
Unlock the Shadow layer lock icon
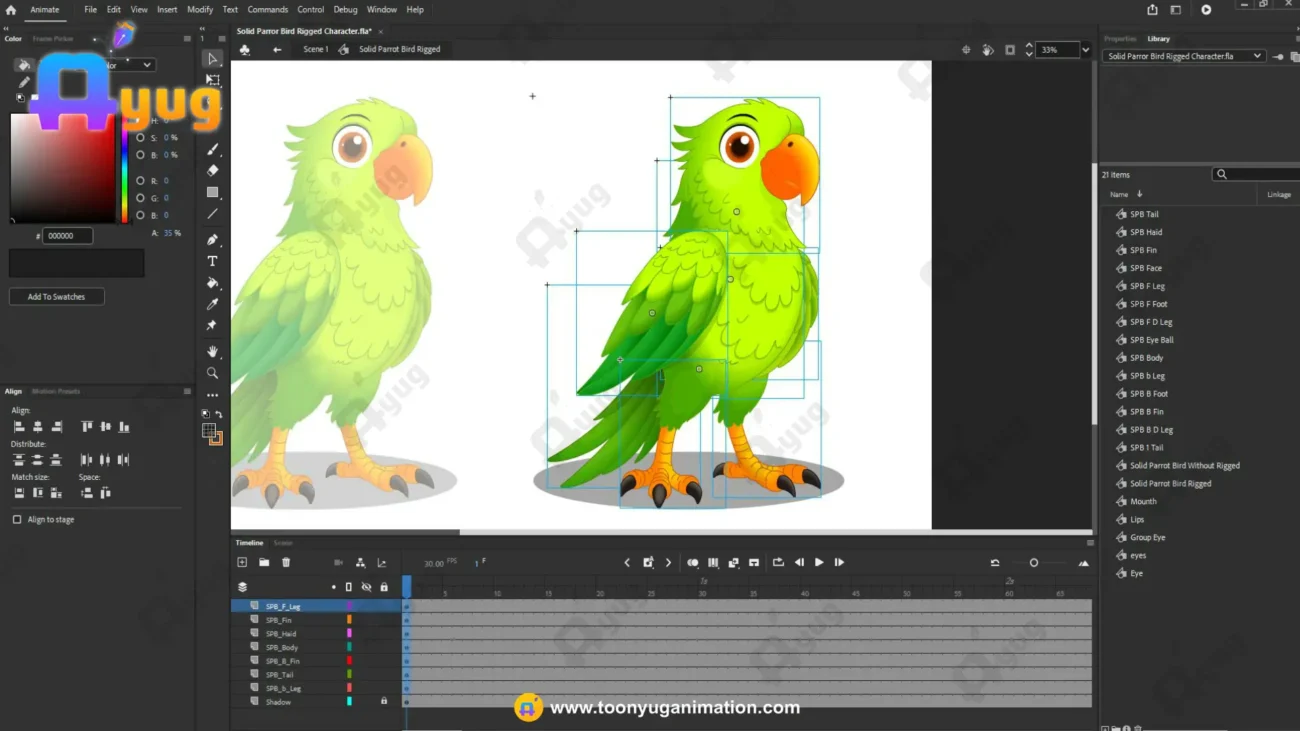(384, 702)
